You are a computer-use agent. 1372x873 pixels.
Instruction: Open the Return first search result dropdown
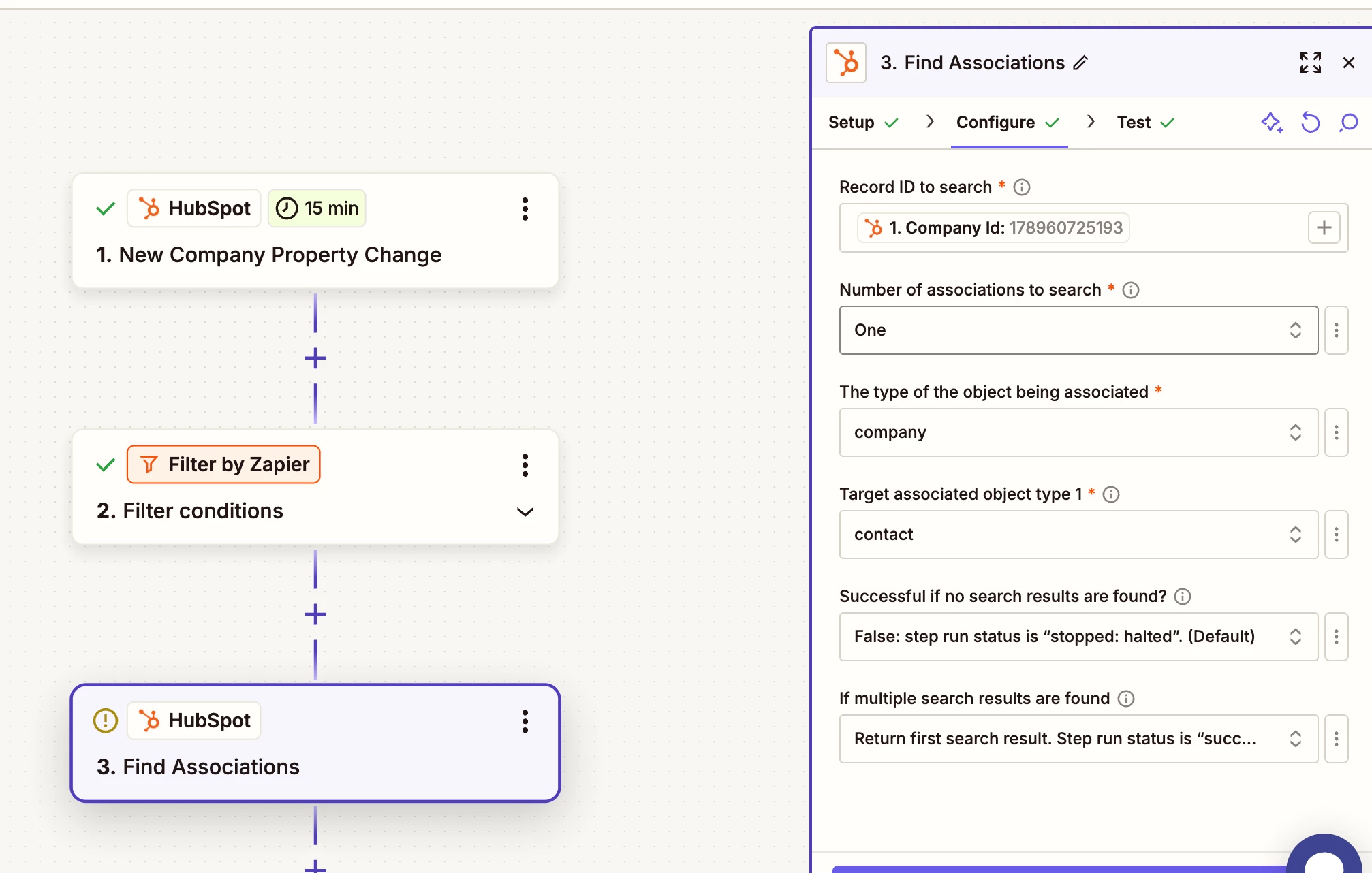1078,739
